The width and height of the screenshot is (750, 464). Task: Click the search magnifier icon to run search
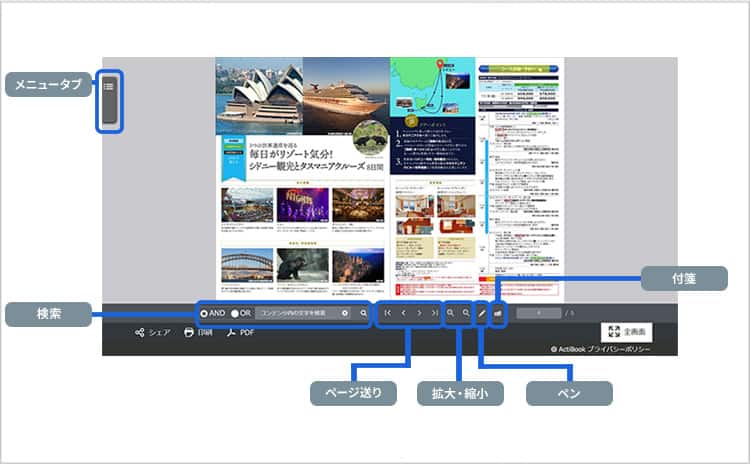pyautogui.click(x=364, y=313)
